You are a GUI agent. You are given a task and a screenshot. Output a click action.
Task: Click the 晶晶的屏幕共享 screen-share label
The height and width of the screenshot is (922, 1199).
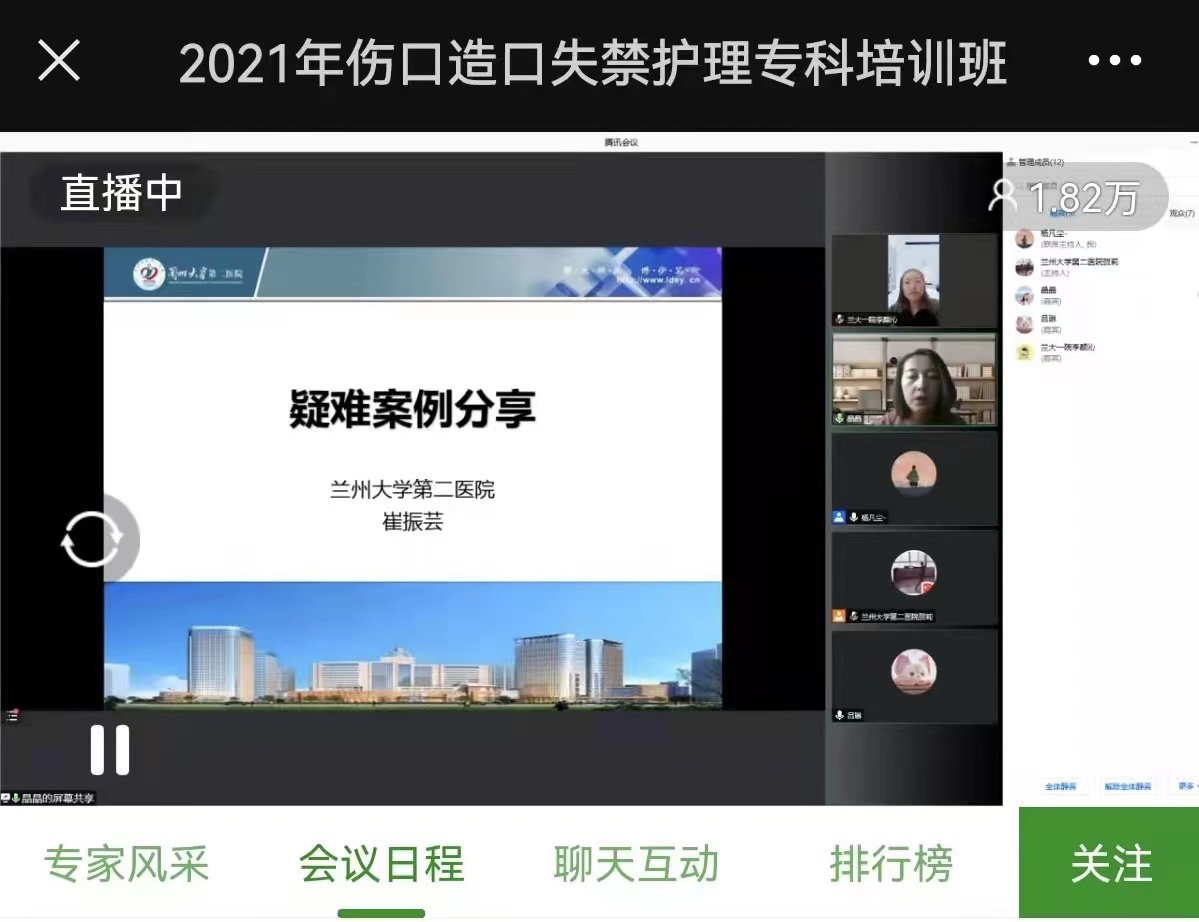point(57,798)
